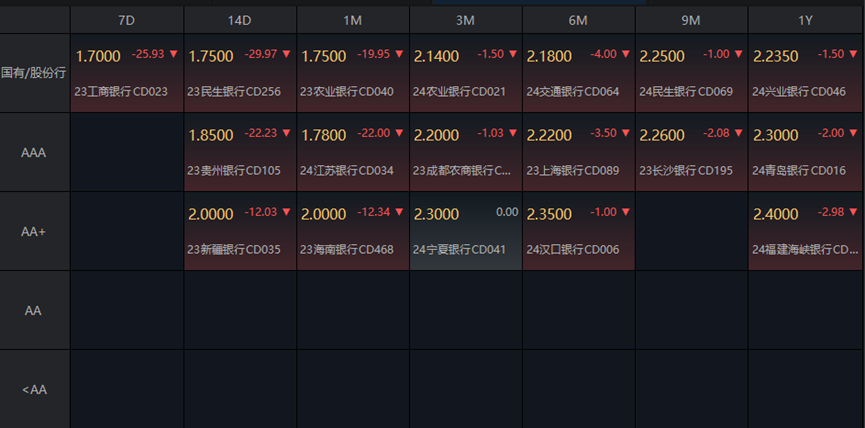Select the AAA rating row label

coord(35,152)
